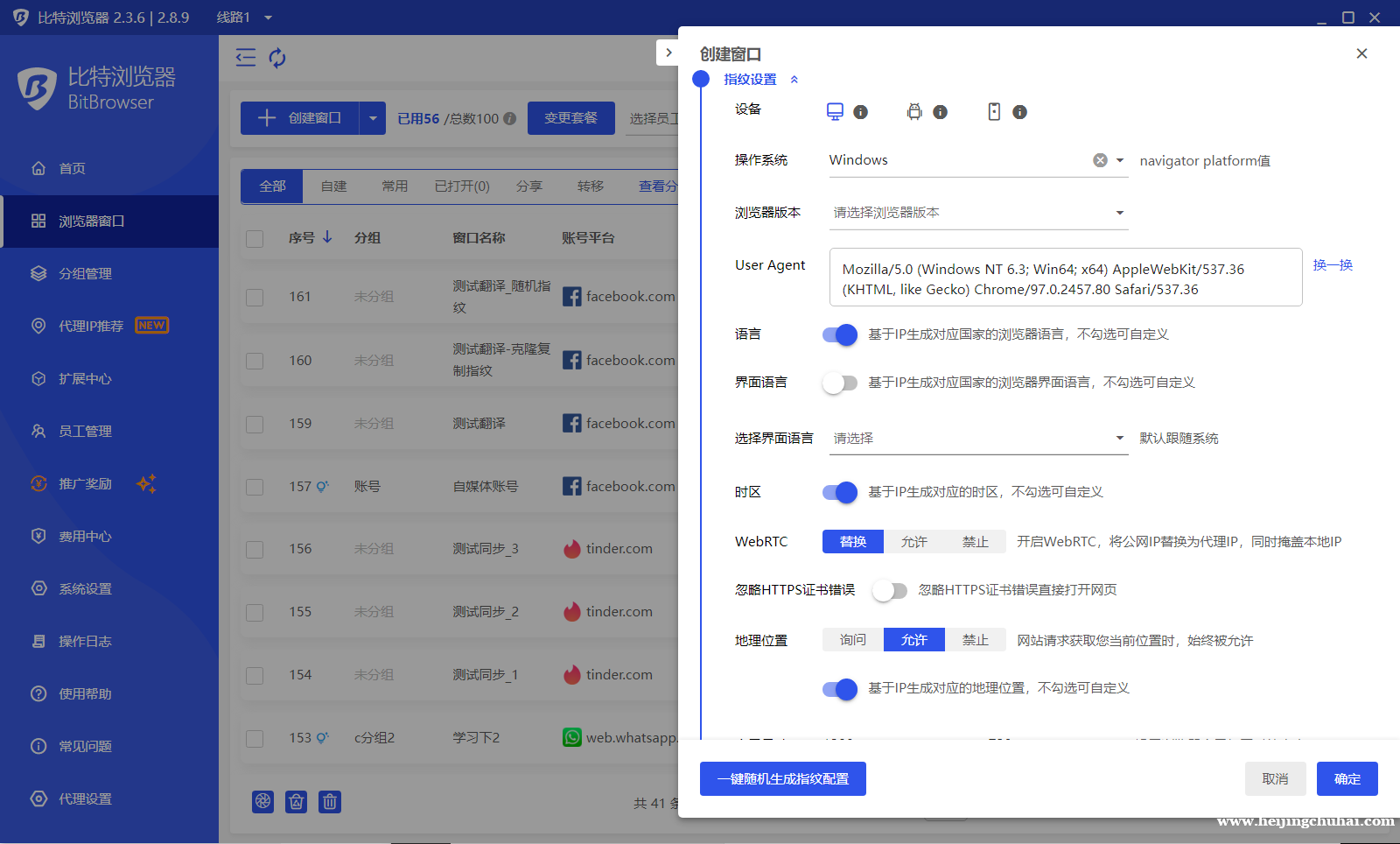Viewport: 1400px width, 844px height.
Task: Open 使用帮助 in the sidebar
Action: tap(109, 693)
